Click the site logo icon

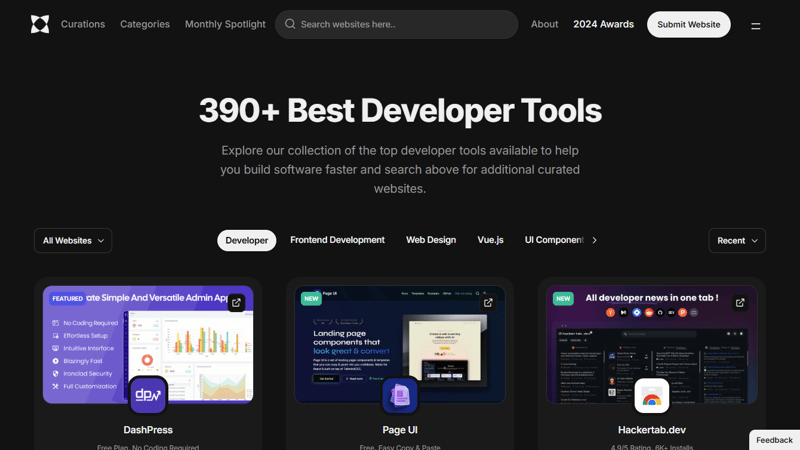coord(40,24)
